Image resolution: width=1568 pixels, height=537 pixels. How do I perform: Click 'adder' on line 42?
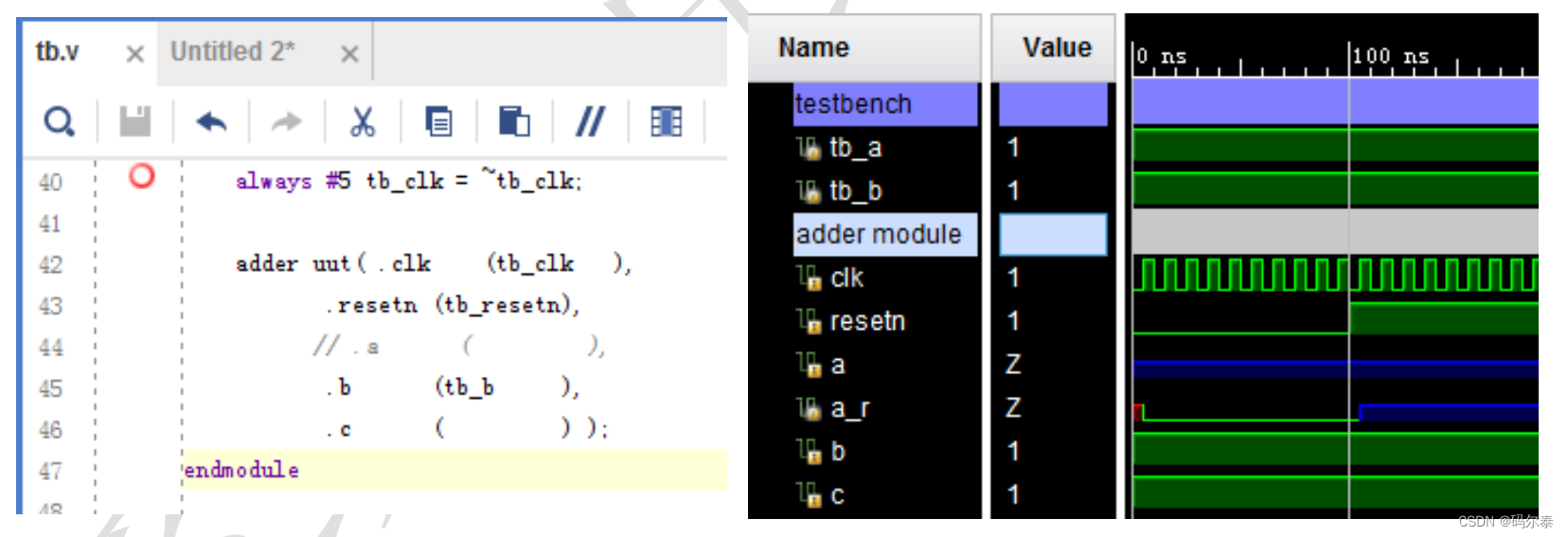[267, 263]
